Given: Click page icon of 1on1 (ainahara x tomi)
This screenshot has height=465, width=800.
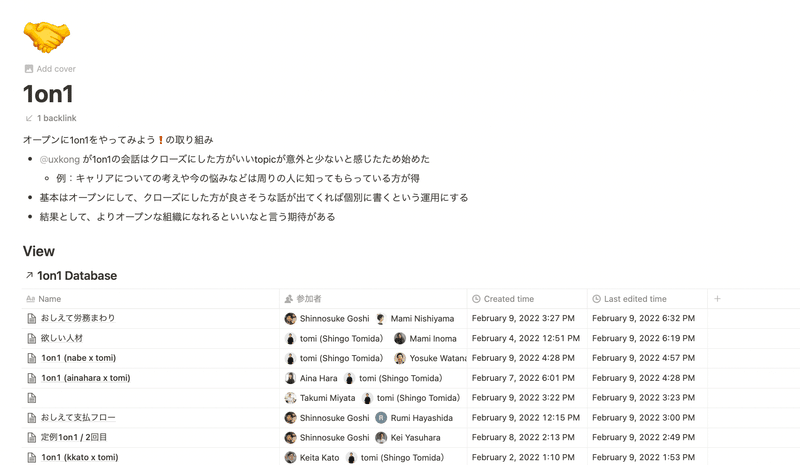Looking at the screenshot, I should click(32, 378).
